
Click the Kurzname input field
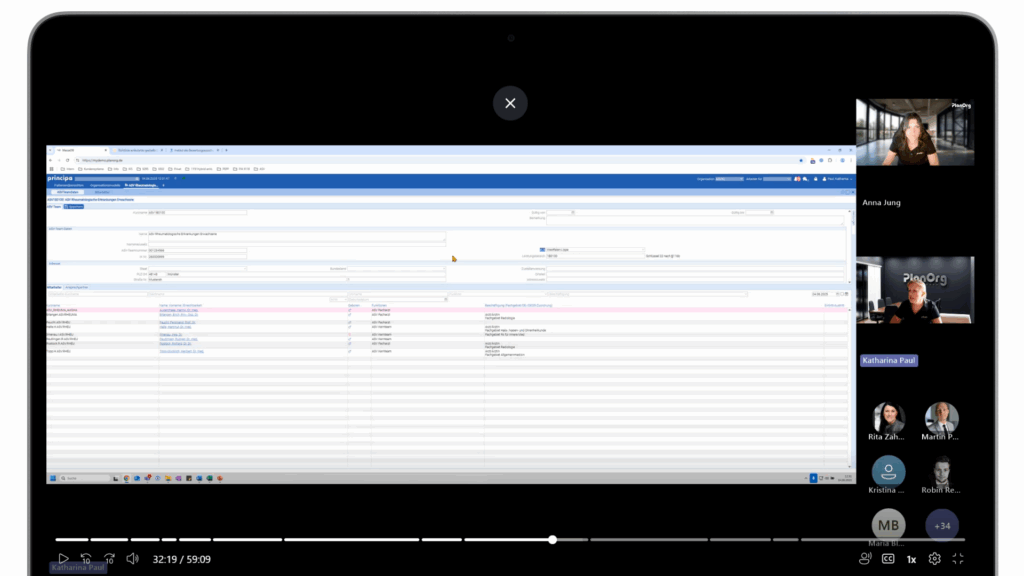click(x=197, y=213)
